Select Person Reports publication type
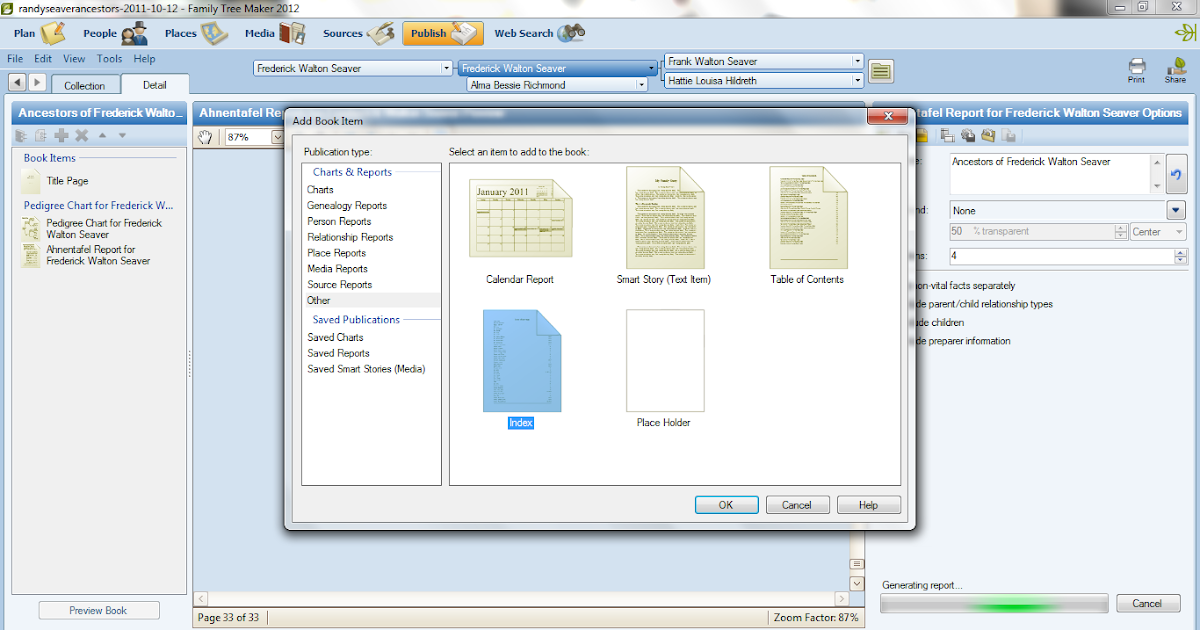 click(339, 221)
